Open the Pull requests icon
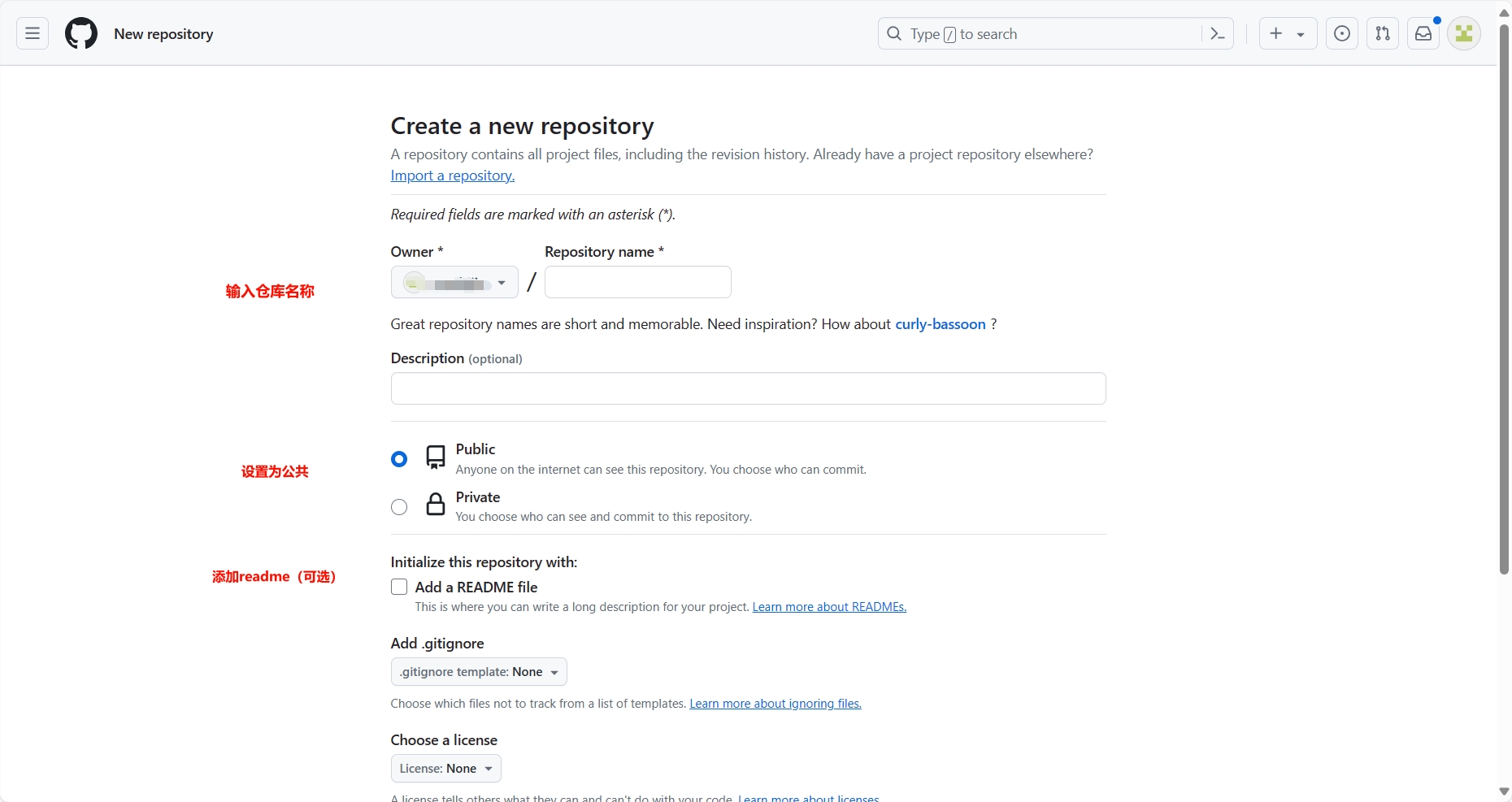The width and height of the screenshot is (1512, 802). pyautogui.click(x=1383, y=33)
